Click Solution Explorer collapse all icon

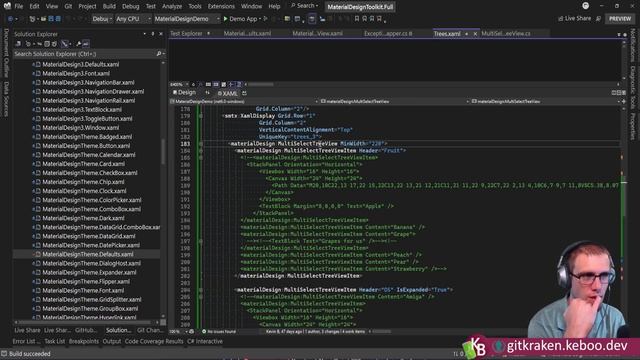(x=47, y=44)
